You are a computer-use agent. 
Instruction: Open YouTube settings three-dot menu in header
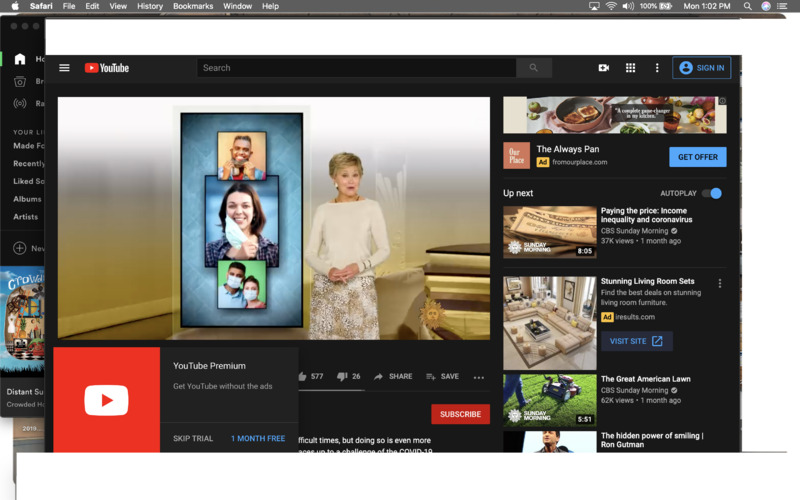coord(657,68)
